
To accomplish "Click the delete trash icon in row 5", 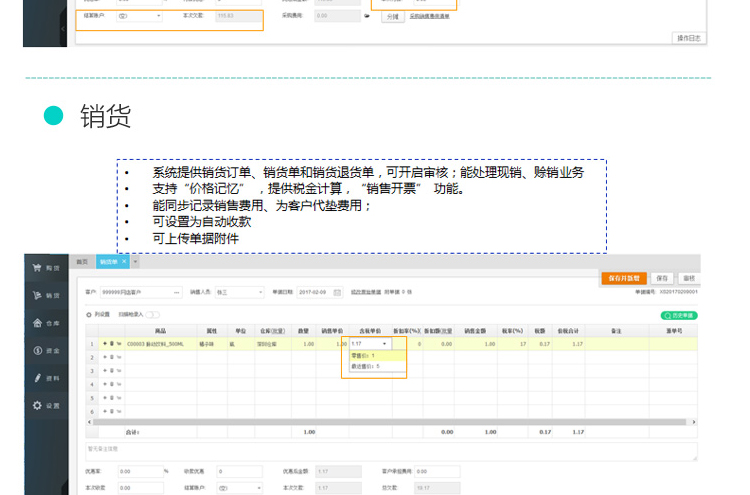I will point(111,398).
